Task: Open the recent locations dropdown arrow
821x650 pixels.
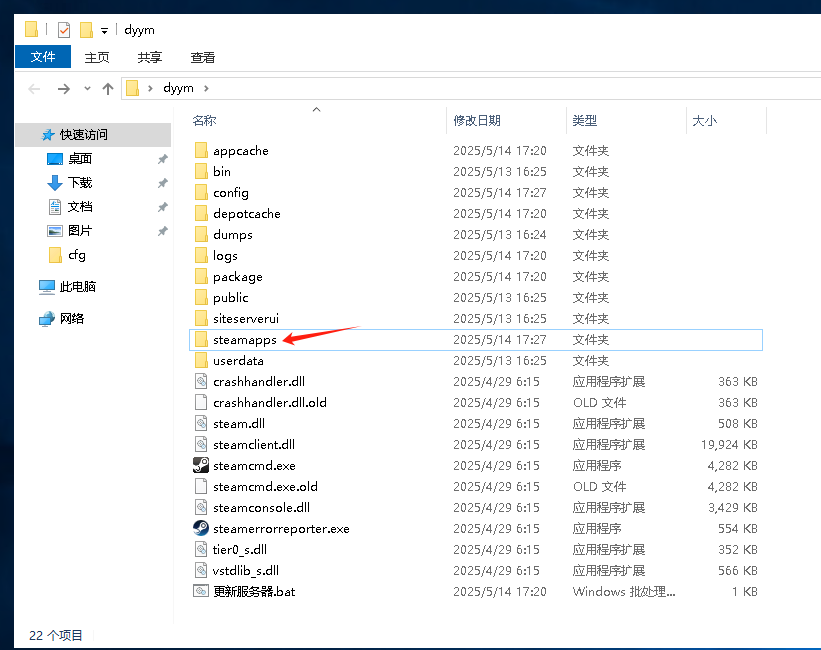Action: point(87,89)
